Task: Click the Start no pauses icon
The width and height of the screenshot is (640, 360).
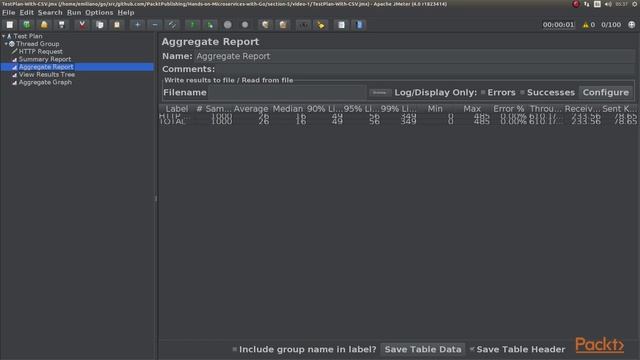Action: (210, 25)
